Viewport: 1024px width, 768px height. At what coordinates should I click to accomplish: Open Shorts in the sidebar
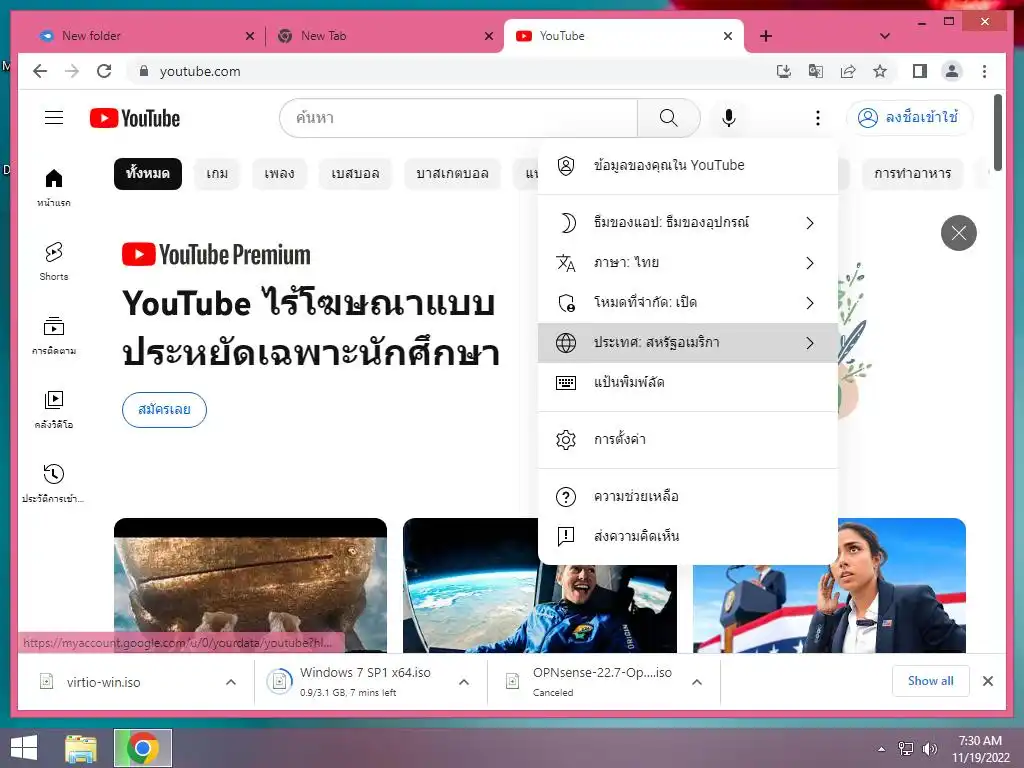54,261
